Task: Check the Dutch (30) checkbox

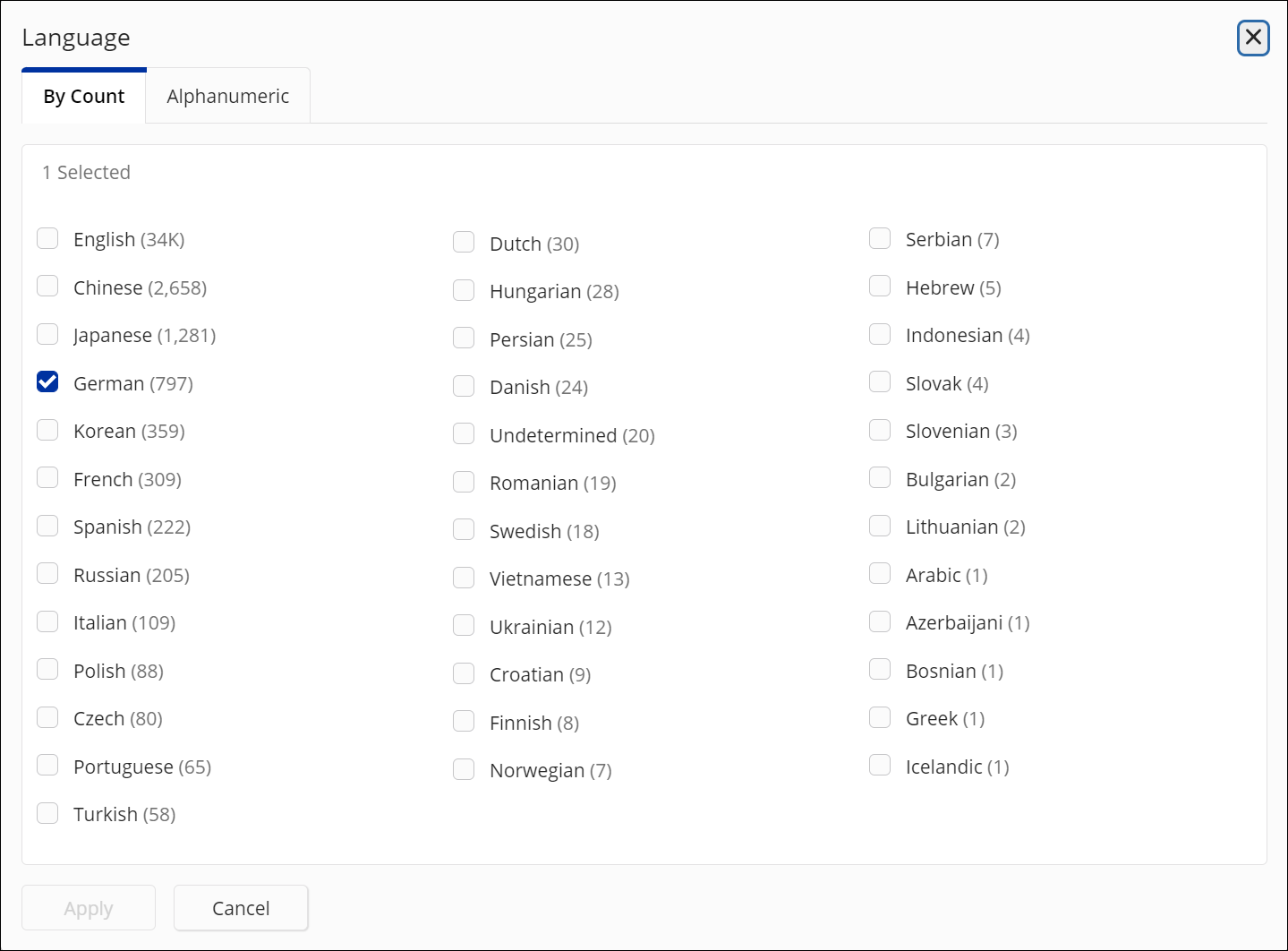Action: [464, 243]
